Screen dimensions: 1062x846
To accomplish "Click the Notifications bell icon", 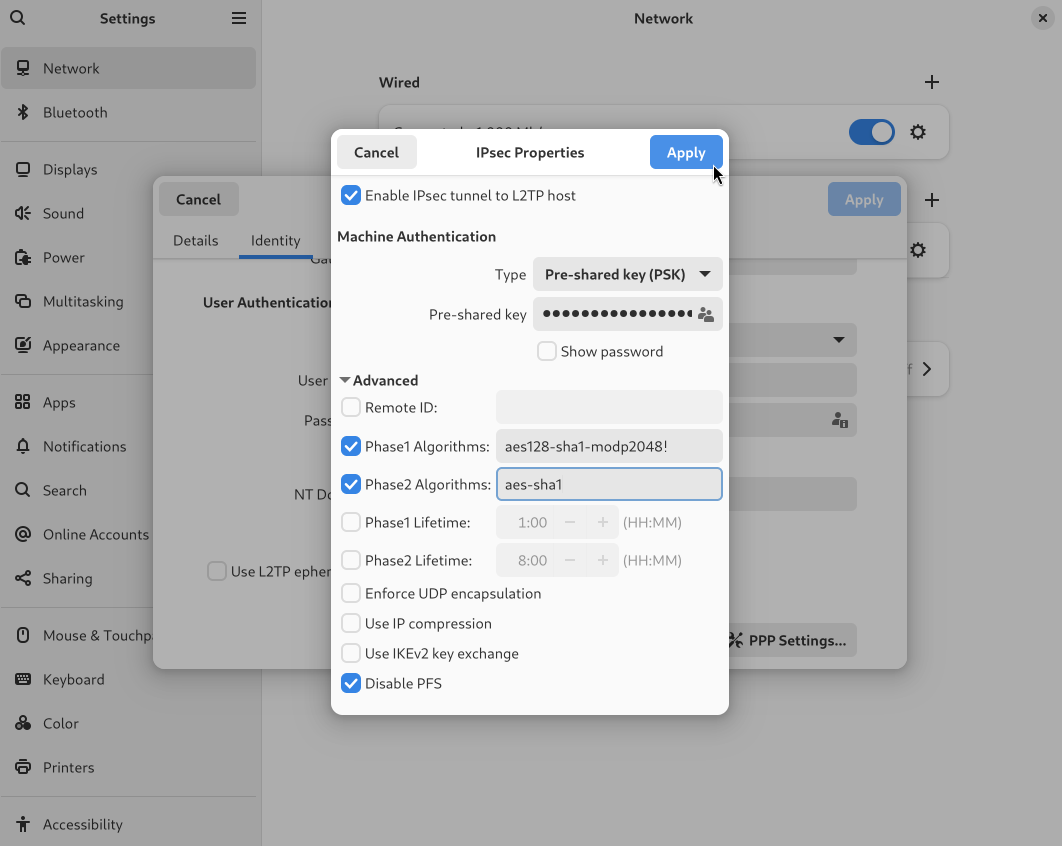I will 23,446.
